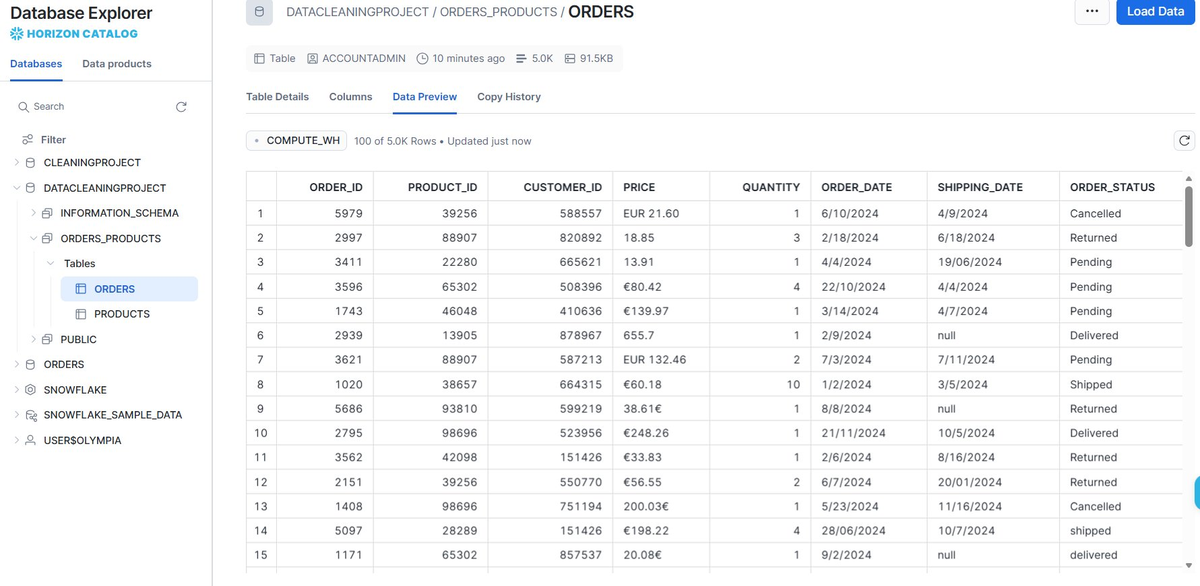The width and height of the screenshot is (1200, 586).
Task: Click the Load Data button
Action: pyautogui.click(x=1155, y=12)
